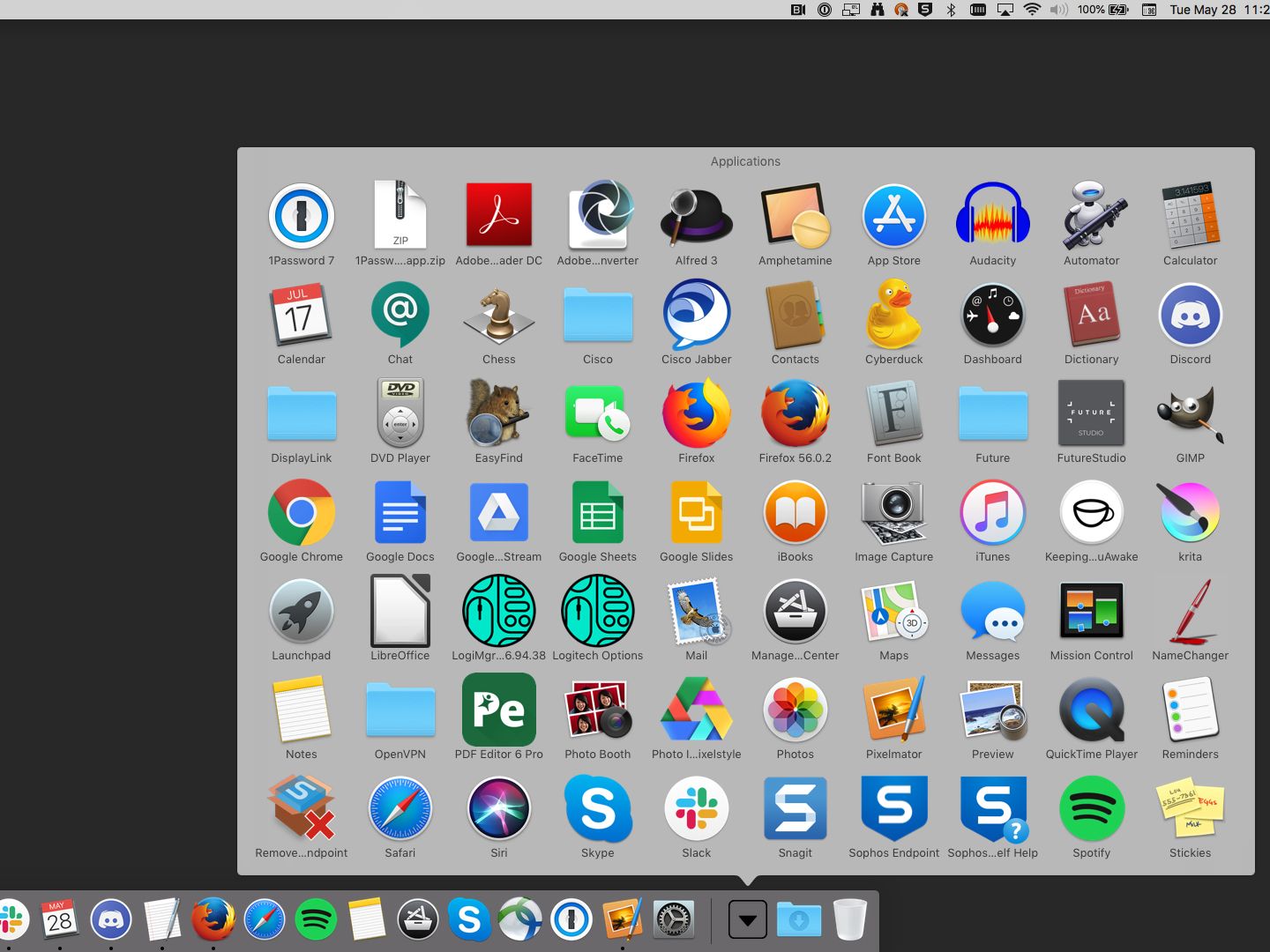This screenshot has height=952, width=1270.
Task: Open the Wi-Fi menu in menu bar
Action: click(x=1032, y=10)
